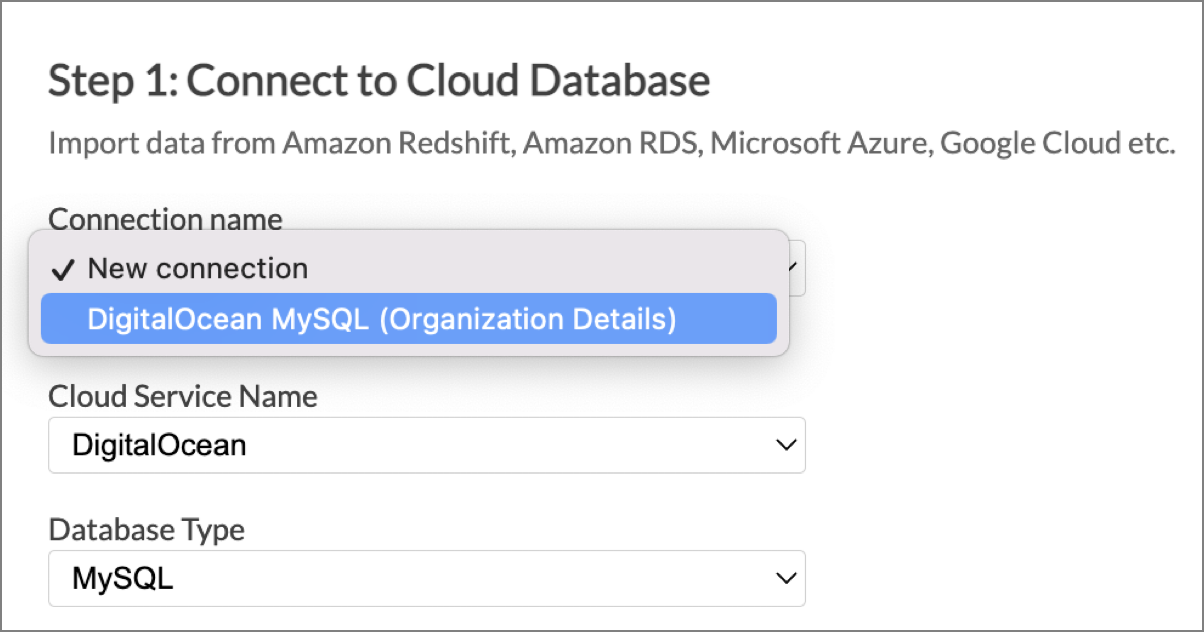Click the Database Type label
1204x632 pixels.
[x=146, y=530]
